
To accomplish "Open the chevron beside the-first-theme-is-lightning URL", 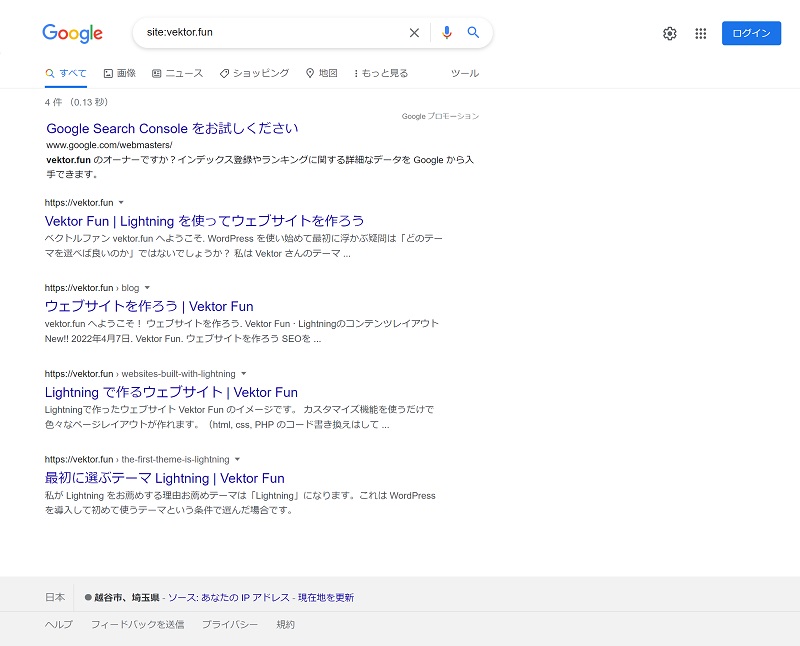I will click(x=236, y=459).
